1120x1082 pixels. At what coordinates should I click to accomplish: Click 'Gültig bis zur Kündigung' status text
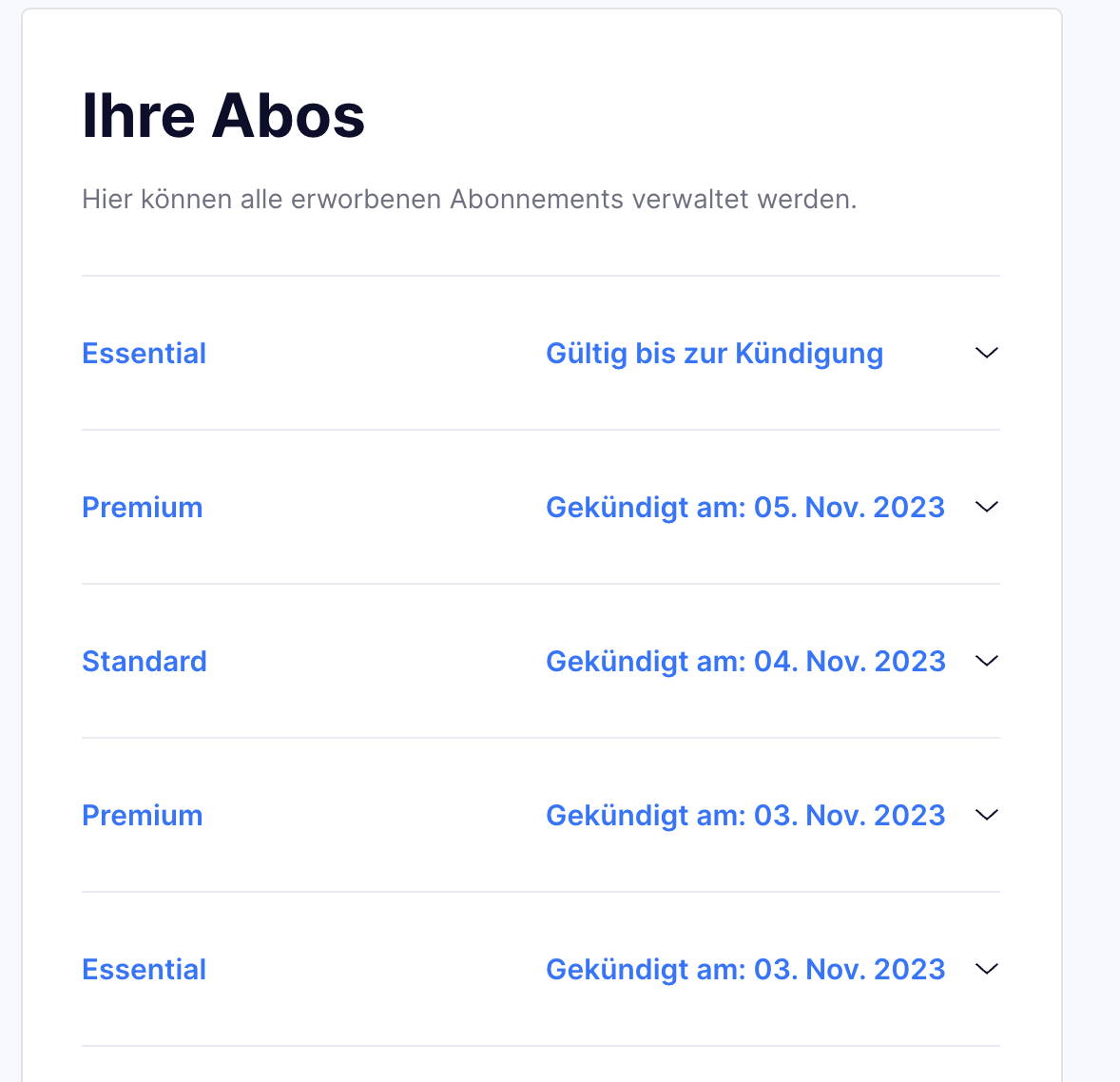coord(714,354)
